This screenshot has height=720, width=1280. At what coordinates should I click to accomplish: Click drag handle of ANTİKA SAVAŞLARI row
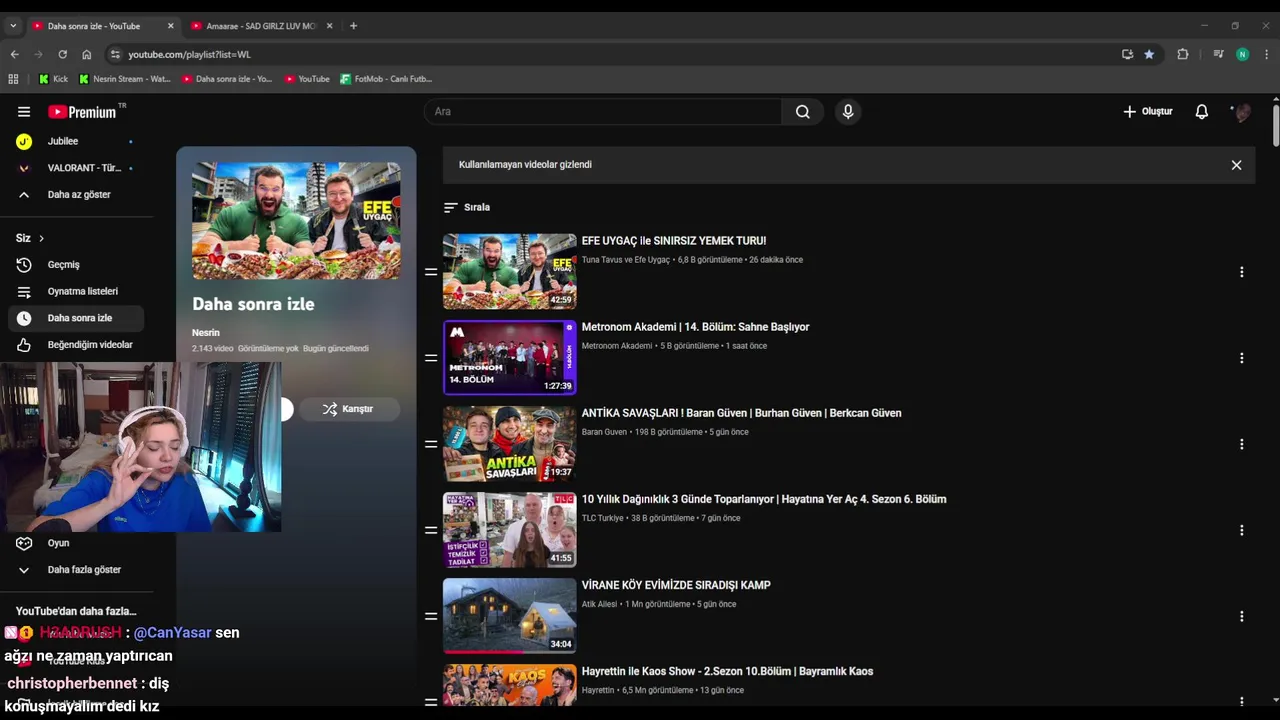pos(431,444)
